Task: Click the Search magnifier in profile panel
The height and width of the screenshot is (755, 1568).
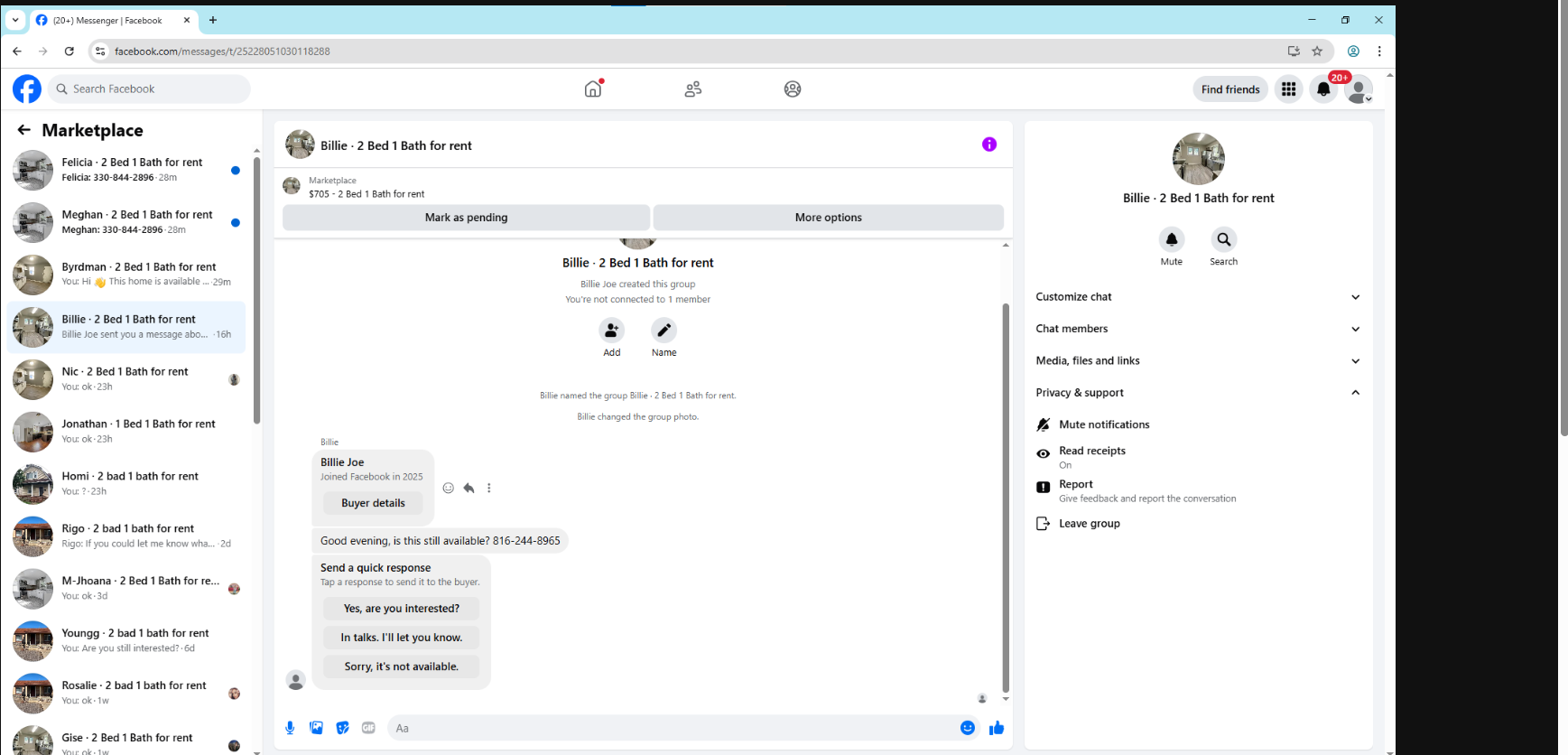Action: [x=1223, y=239]
